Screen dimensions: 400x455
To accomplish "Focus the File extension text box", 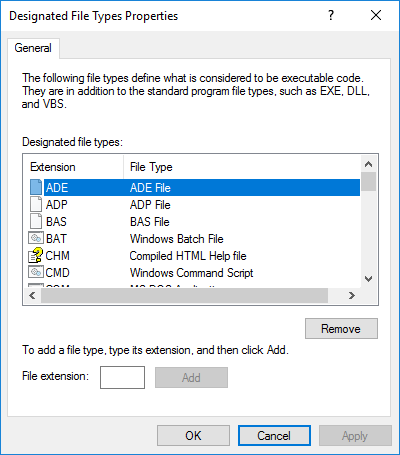I will click(x=122, y=377).
